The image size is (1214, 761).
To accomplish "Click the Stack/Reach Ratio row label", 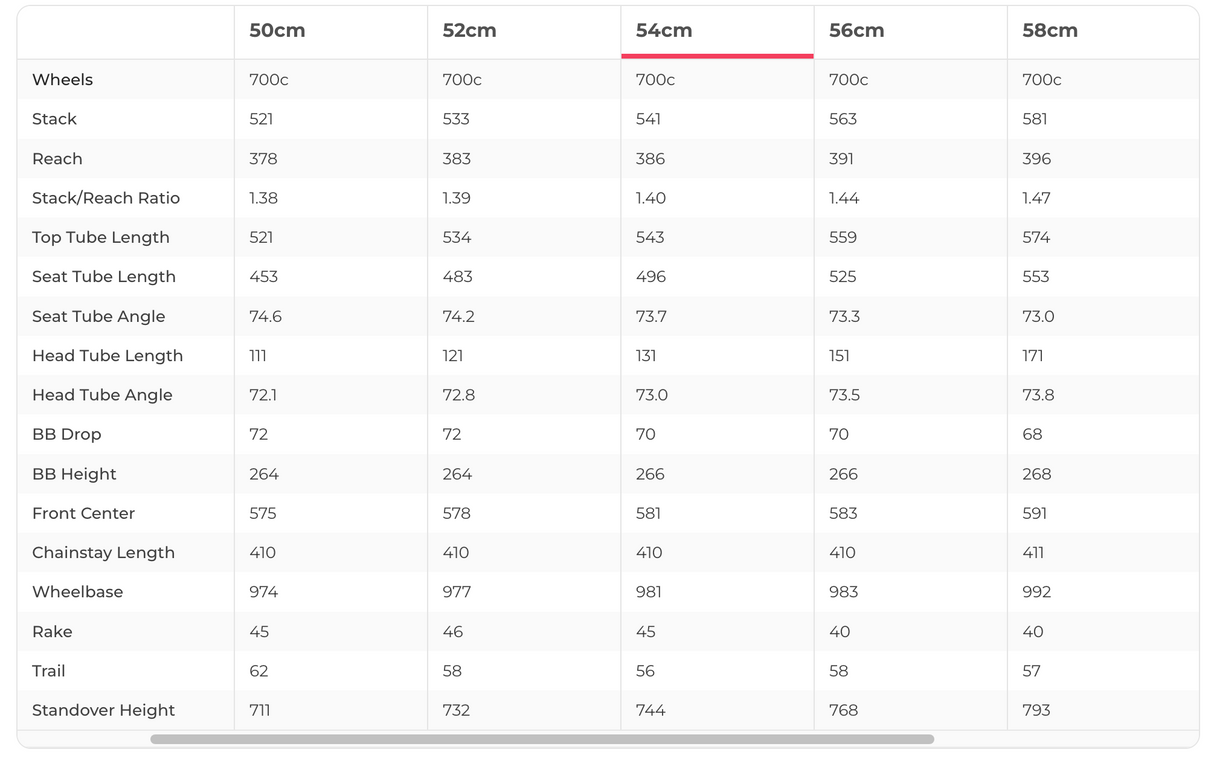I will click(x=106, y=198).
